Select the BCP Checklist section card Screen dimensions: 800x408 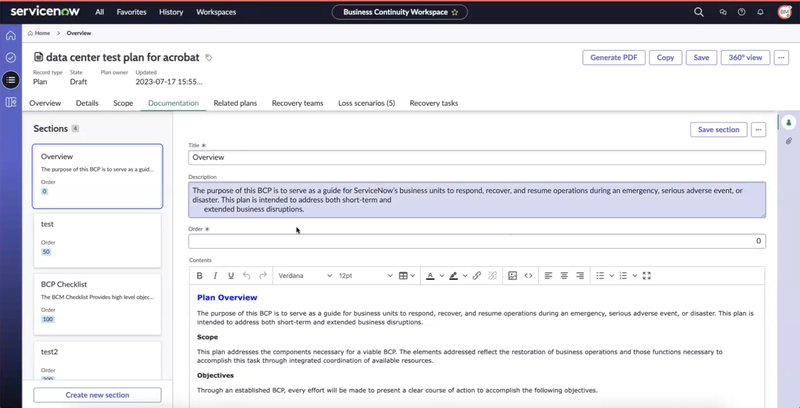[97, 304]
